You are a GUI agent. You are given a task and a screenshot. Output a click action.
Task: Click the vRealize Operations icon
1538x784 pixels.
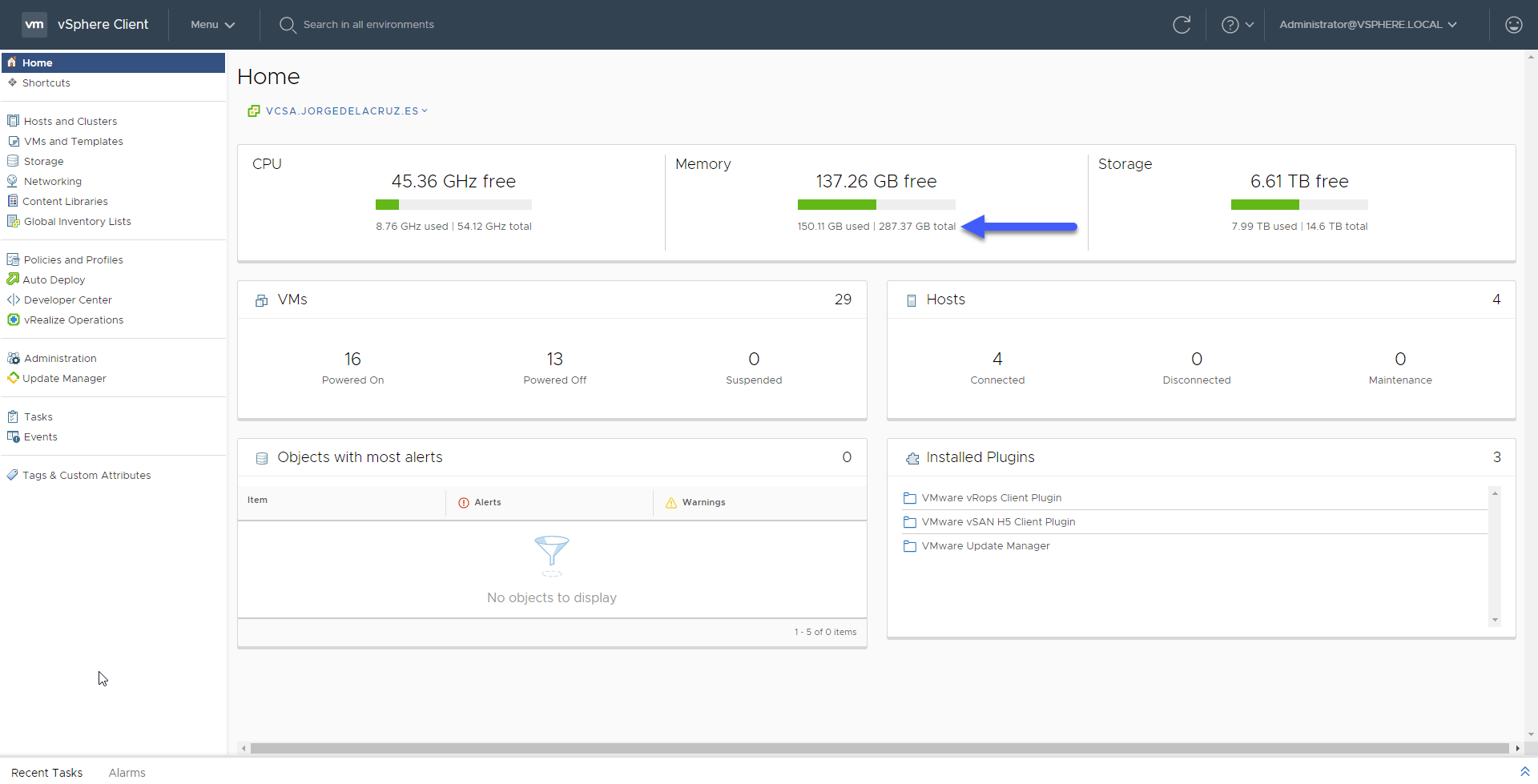pyautogui.click(x=13, y=320)
